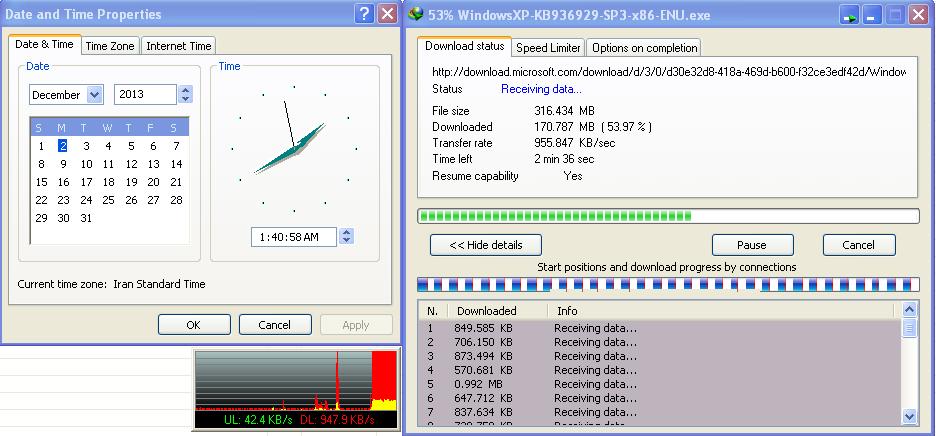Viewport: 936px width, 436px height.
Task: Select connection row 3 with 873.494 KB
Action: tap(659, 356)
